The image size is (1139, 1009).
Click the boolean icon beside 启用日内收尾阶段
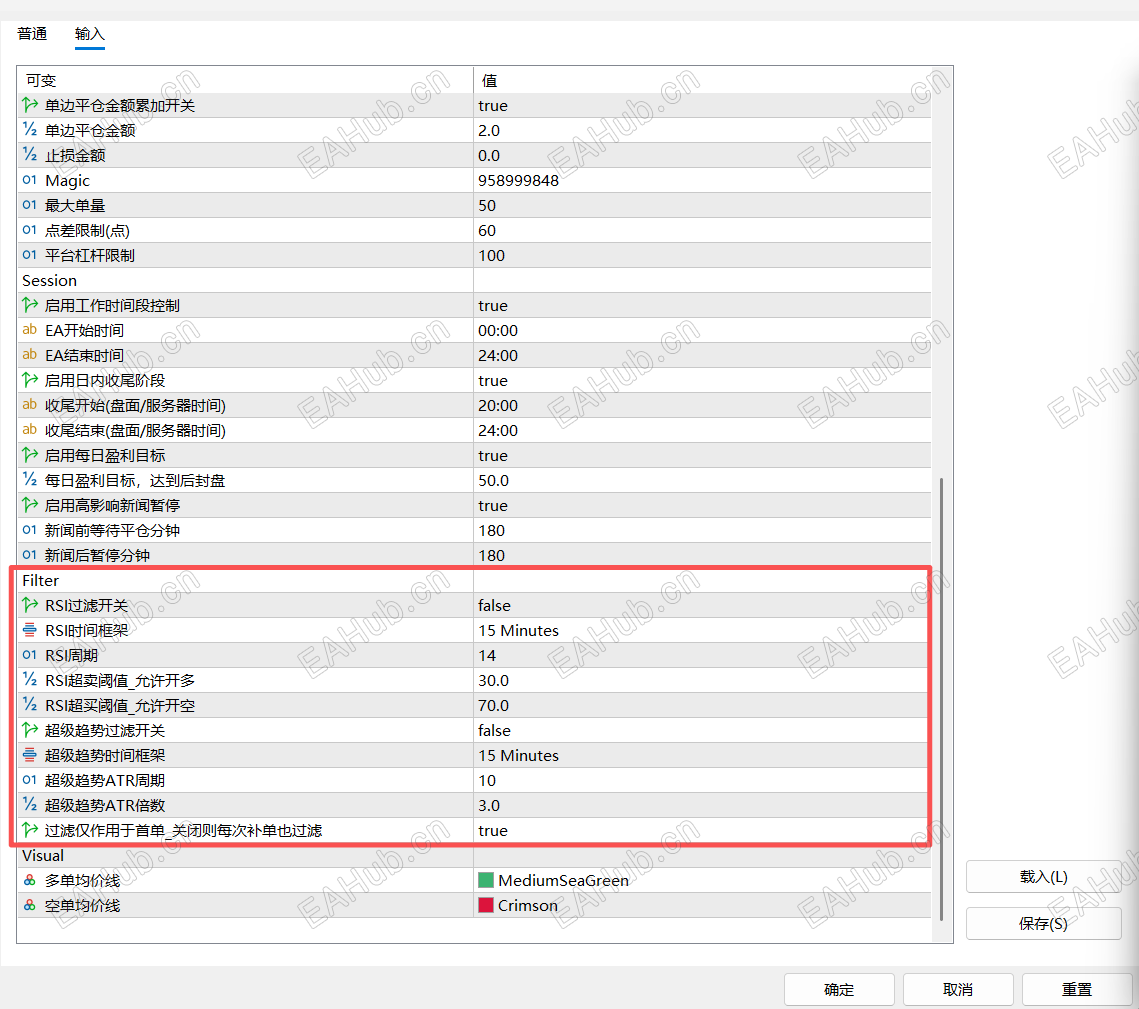pyautogui.click(x=30, y=380)
